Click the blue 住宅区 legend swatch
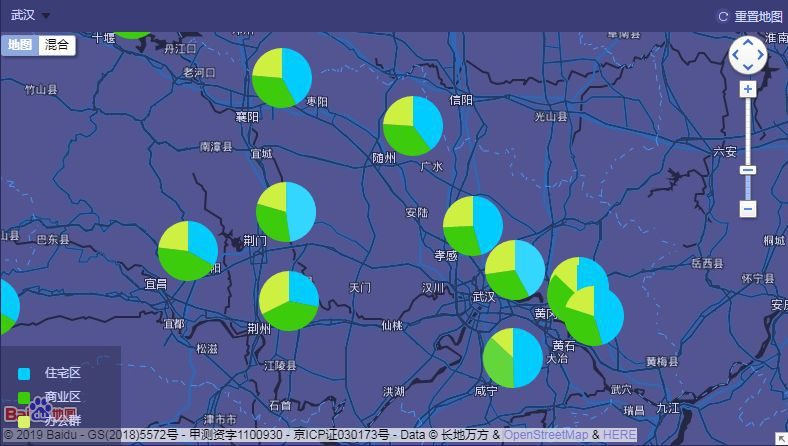This screenshot has width=788, height=446. point(24,374)
